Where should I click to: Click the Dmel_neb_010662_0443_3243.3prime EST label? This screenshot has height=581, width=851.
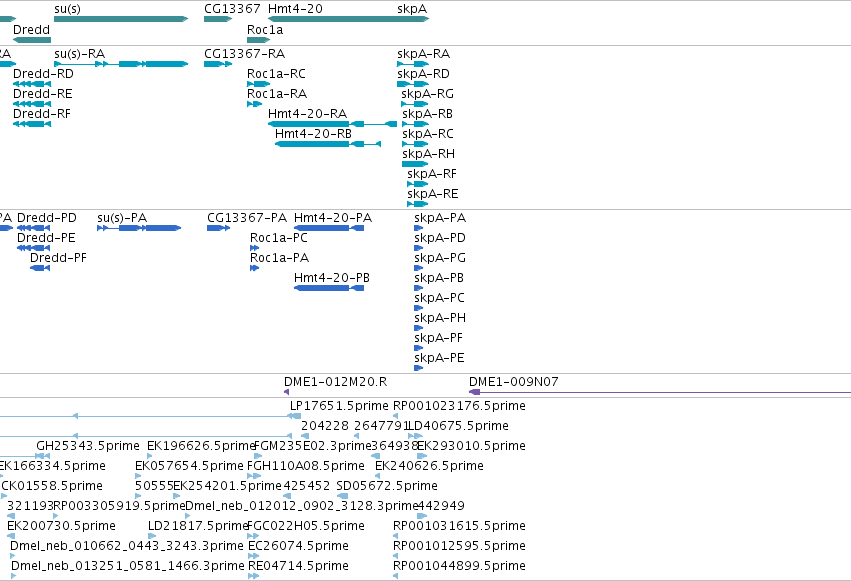[x=127, y=546]
